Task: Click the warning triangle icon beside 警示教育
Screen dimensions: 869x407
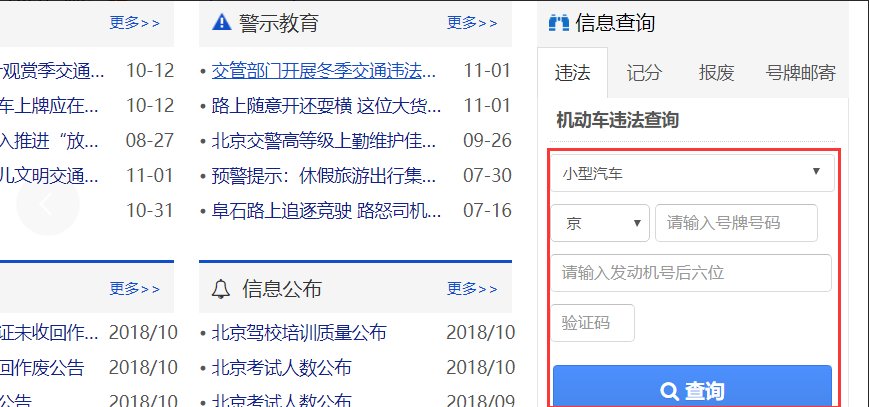Action: [222, 22]
